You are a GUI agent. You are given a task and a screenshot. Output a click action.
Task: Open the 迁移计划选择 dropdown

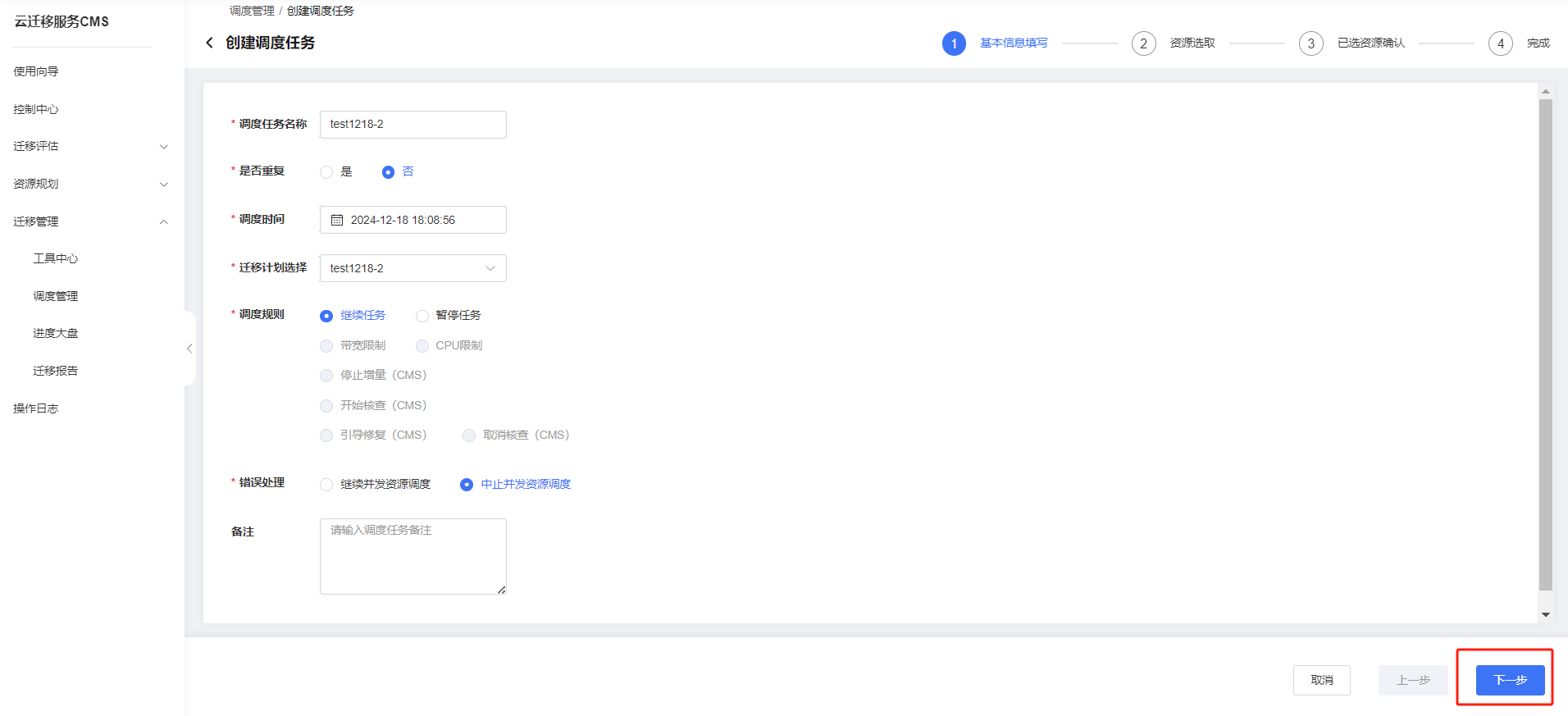click(x=413, y=268)
